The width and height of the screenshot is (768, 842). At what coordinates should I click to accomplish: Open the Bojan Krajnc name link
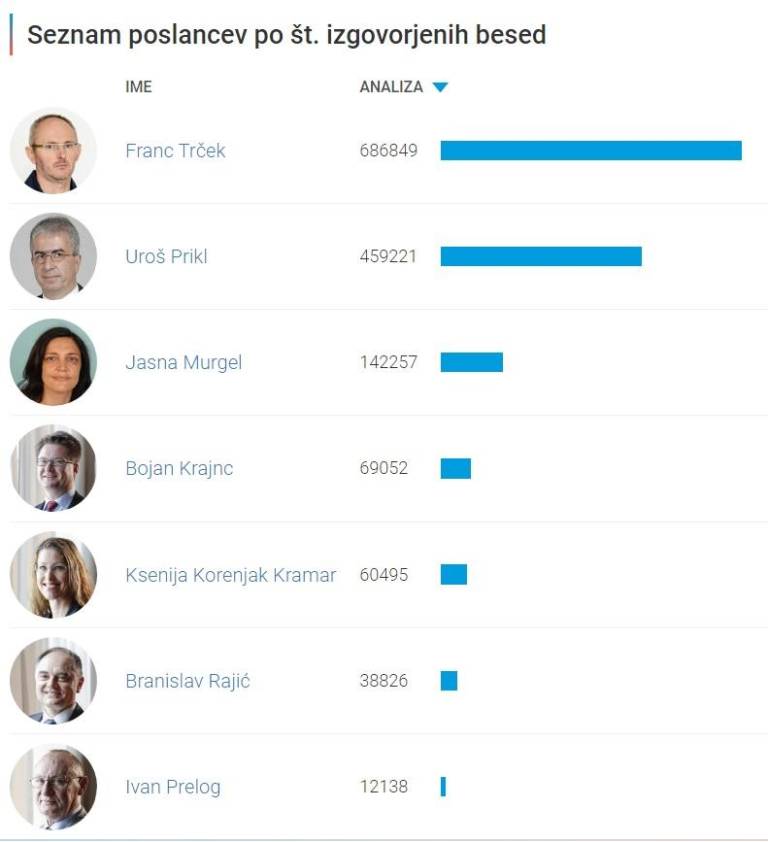[179, 468]
